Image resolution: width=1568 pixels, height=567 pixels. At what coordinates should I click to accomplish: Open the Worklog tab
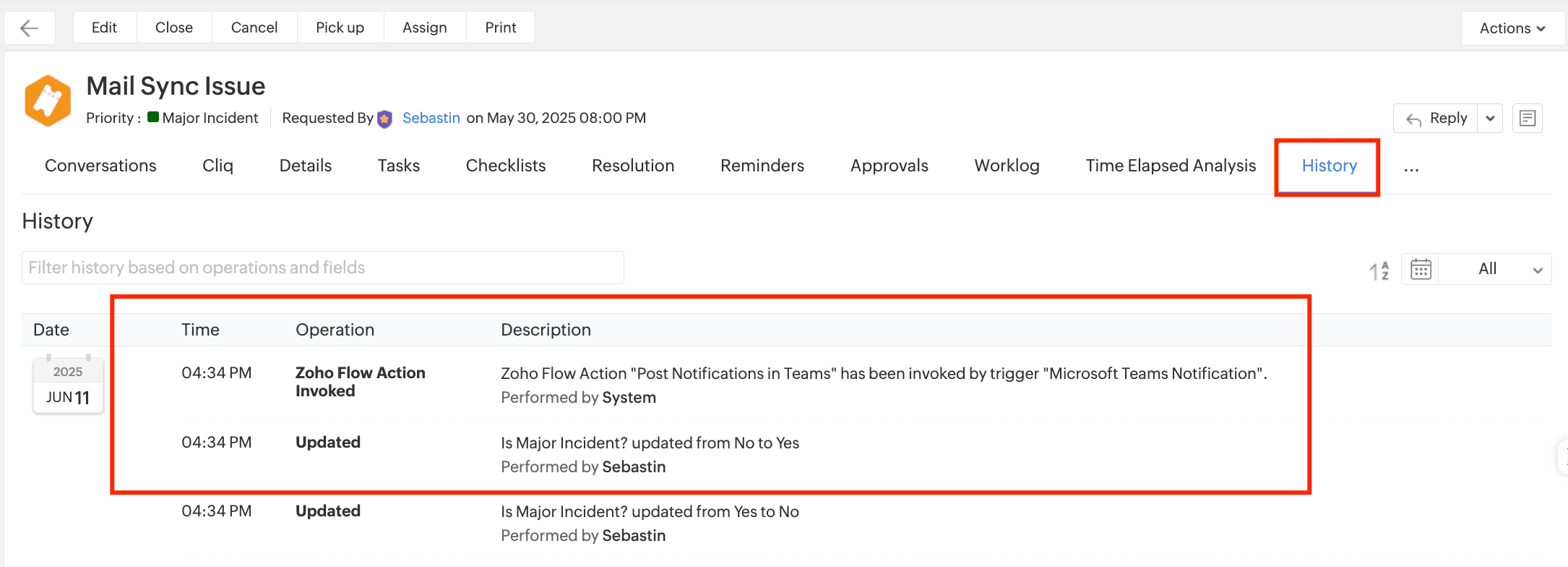1007,166
